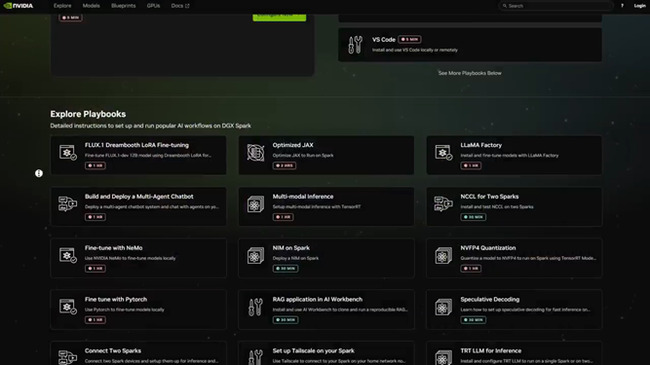Screen dimensions: 650x365
Task: Click the 5 MIN badge on VS Code
Action: click(x=410, y=39)
